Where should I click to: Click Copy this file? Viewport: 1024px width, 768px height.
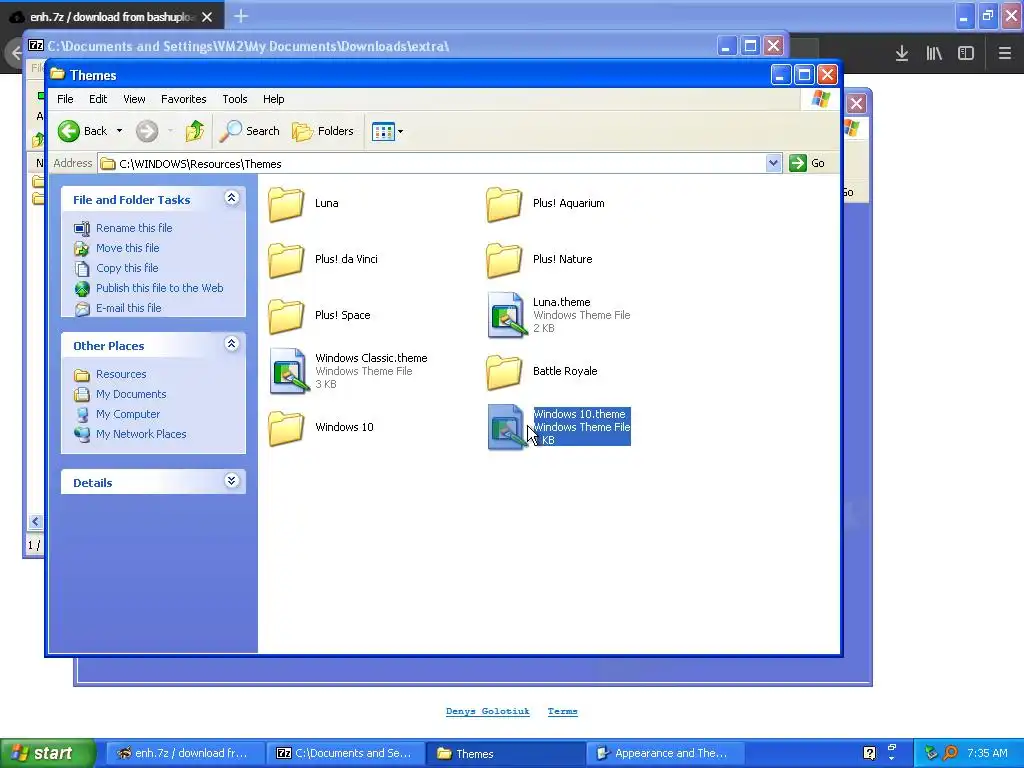click(x=127, y=268)
